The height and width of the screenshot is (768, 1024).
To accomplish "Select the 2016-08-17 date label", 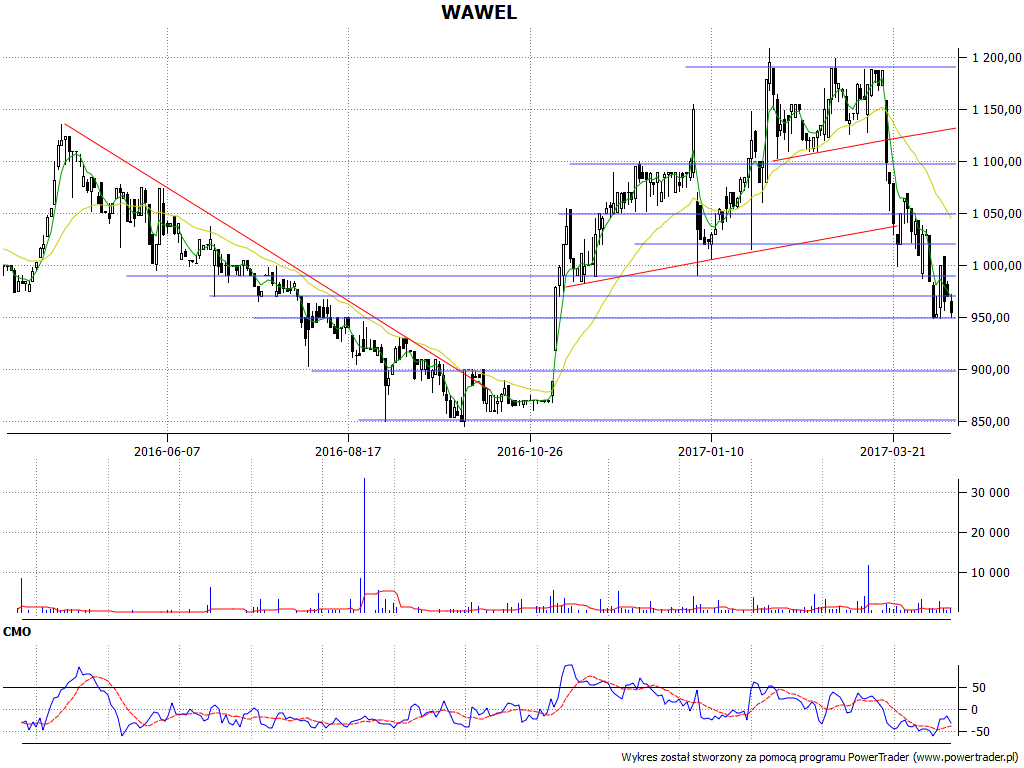I will (x=348, y=451).
